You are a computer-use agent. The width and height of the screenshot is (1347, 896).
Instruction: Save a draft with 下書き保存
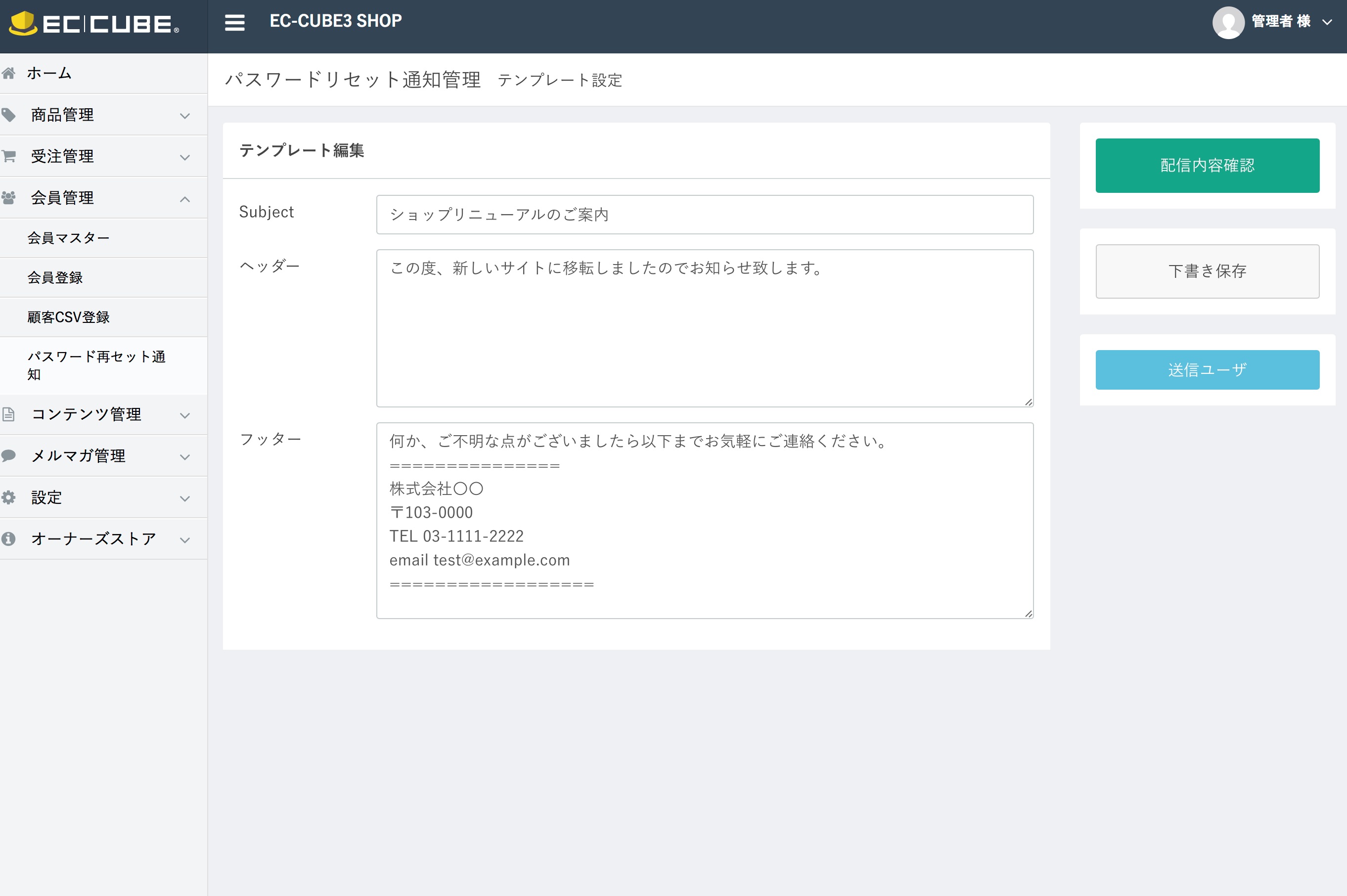coord(1207,271)
